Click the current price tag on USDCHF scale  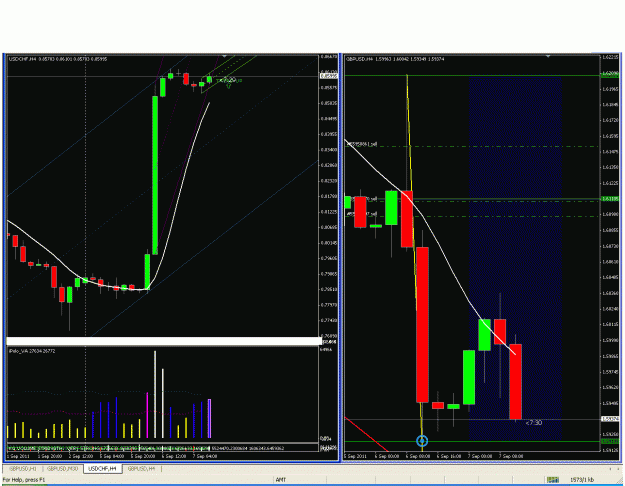[329, 76]
